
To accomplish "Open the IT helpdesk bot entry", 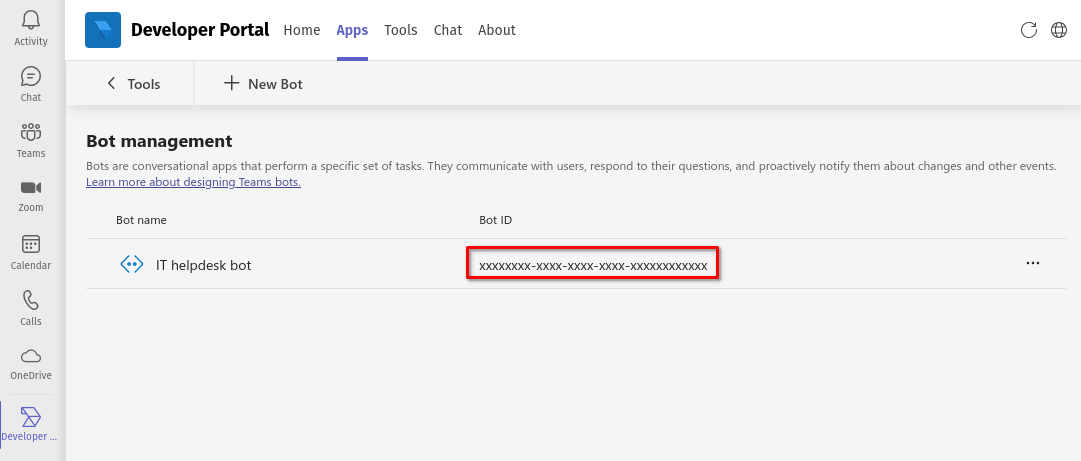I will pyautogui.click(x=203, y=265).
